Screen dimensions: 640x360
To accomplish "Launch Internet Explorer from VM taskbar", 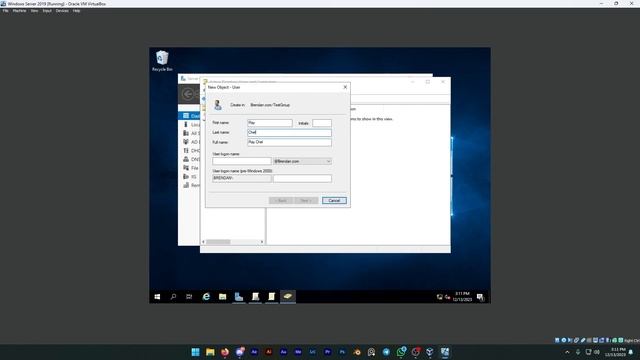I will (206, 297).
